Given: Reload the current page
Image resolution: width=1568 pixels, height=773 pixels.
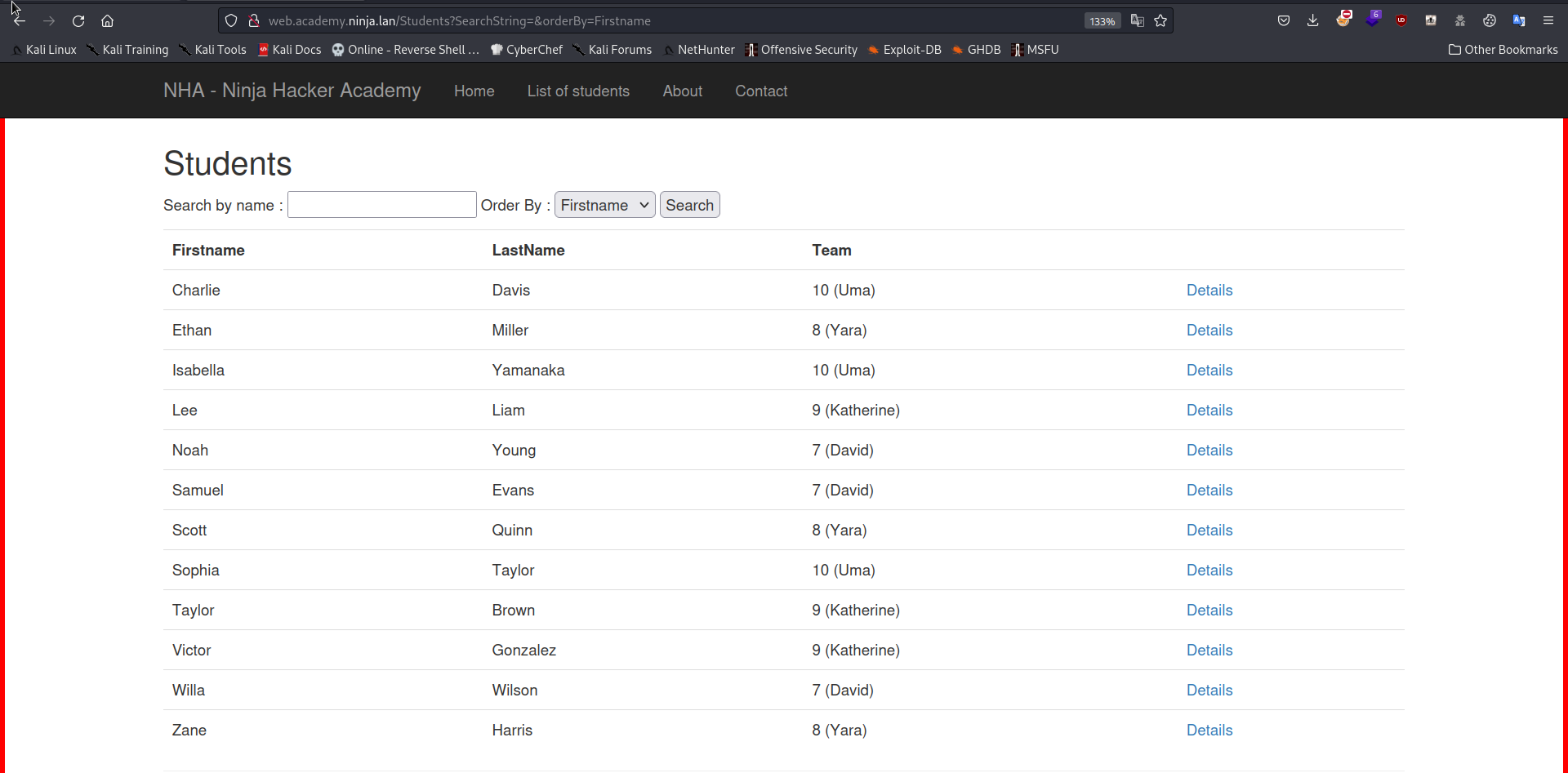Looking at the screenshot, I should (78, 20).
